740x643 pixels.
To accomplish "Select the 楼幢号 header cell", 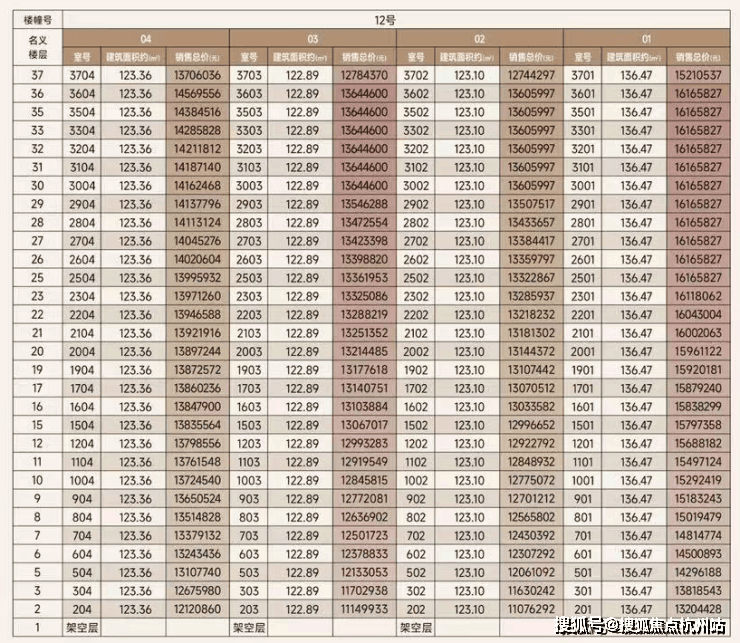I will coord(36,18).
